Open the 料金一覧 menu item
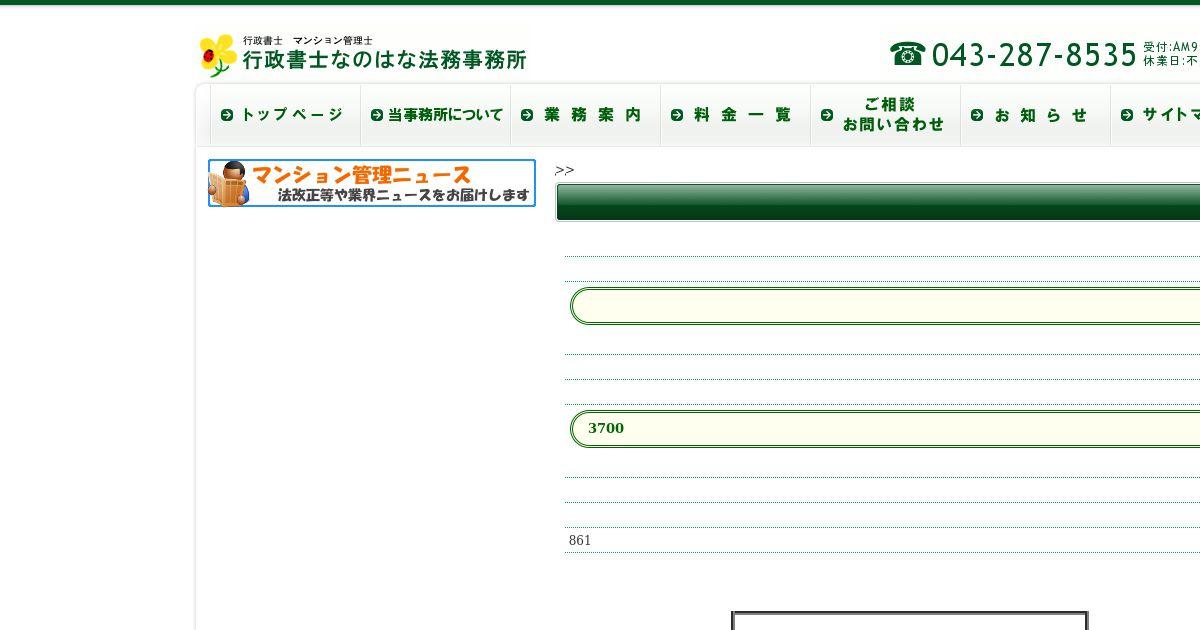 coord(736,115)
